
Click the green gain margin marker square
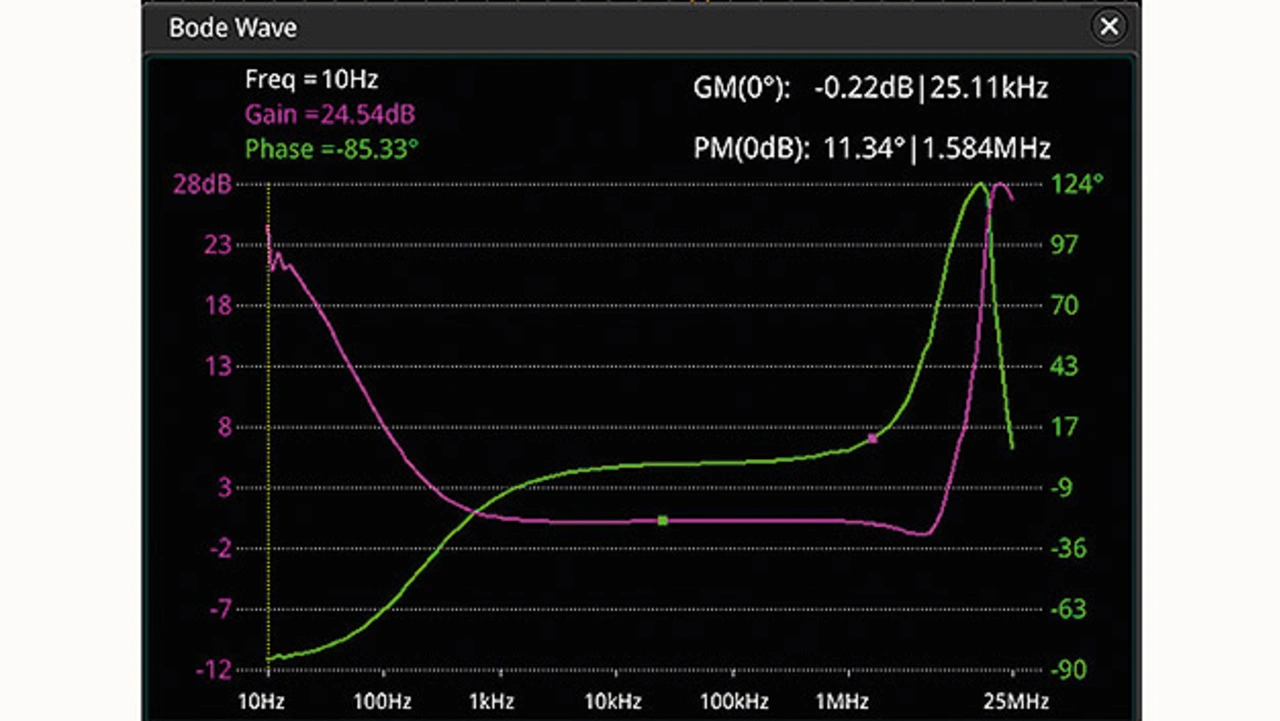662,520
